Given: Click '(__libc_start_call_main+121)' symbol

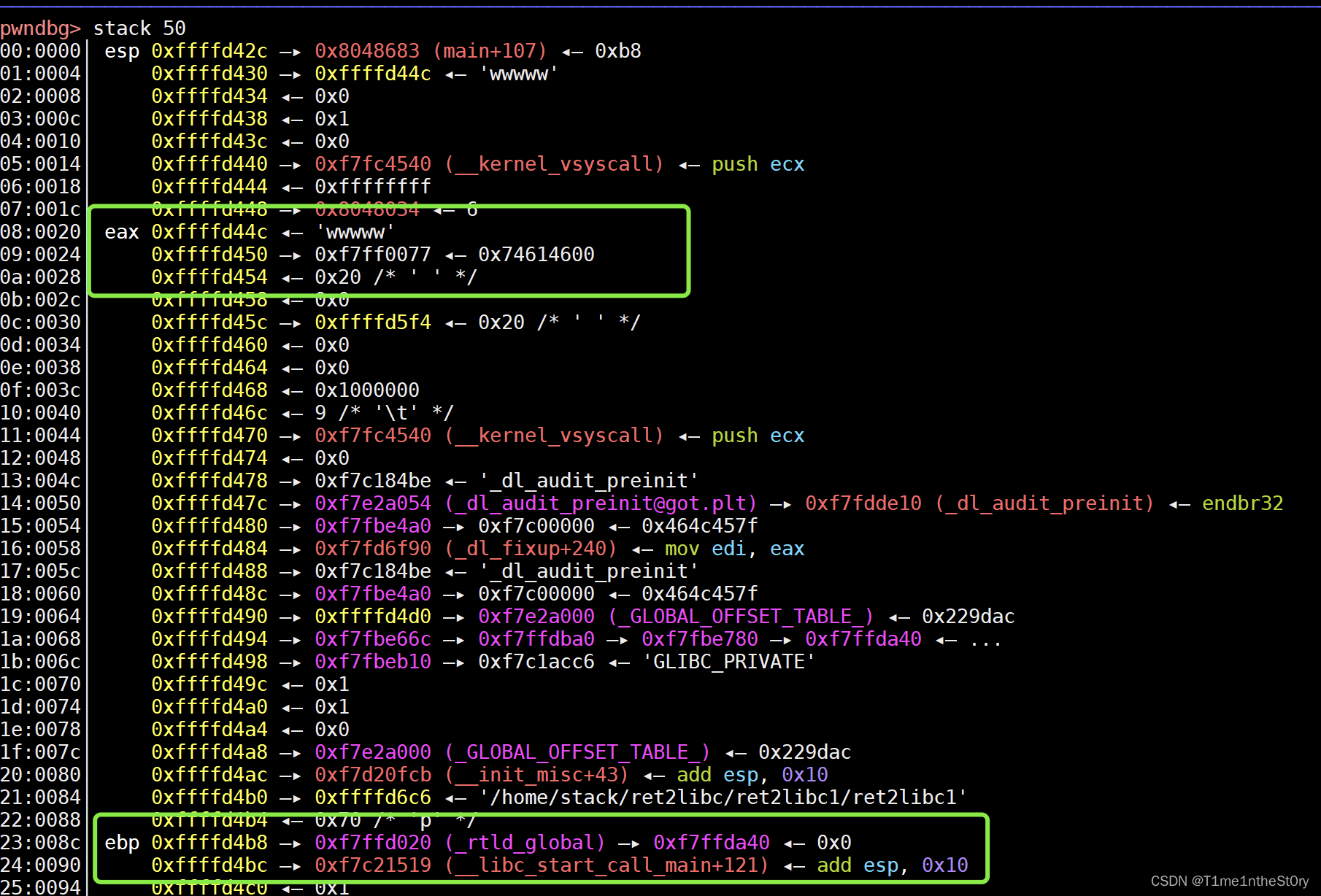Looking at the screenshot, I should [607, 865].
